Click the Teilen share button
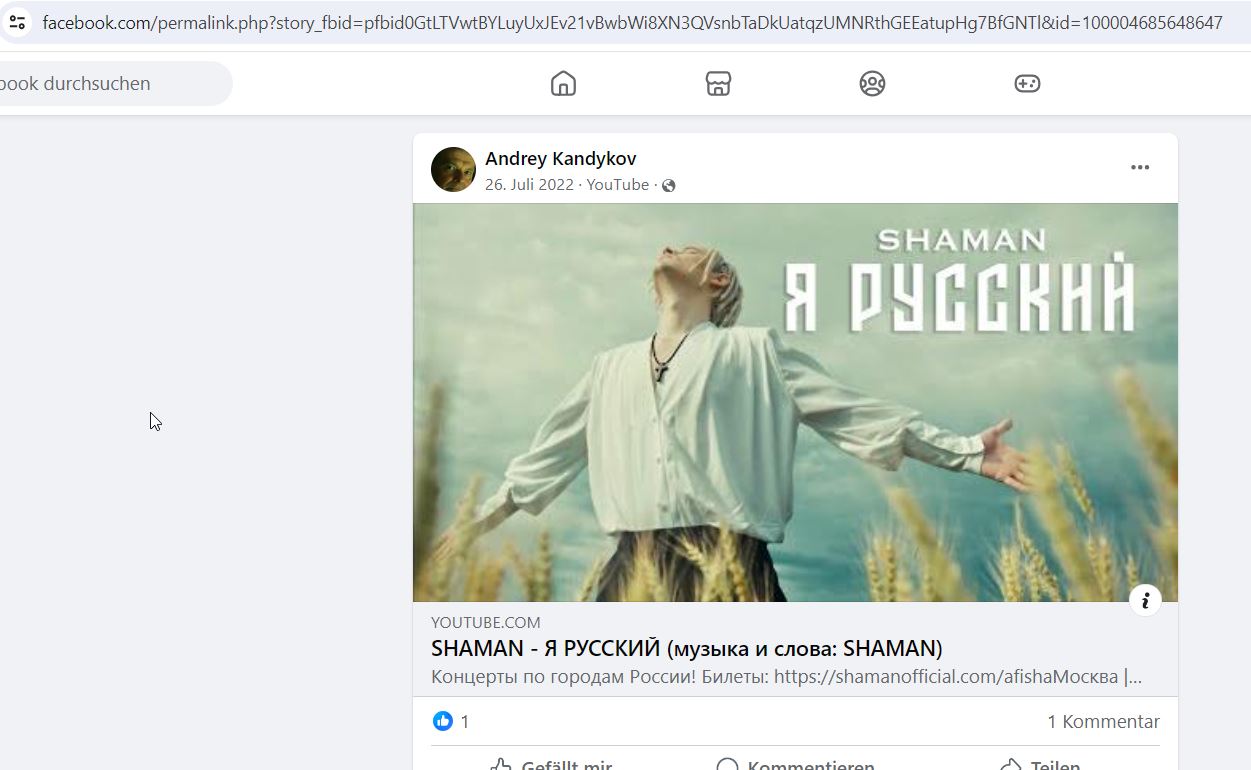This screenshot has height=770, width=1251. [x=1040, y=765]
